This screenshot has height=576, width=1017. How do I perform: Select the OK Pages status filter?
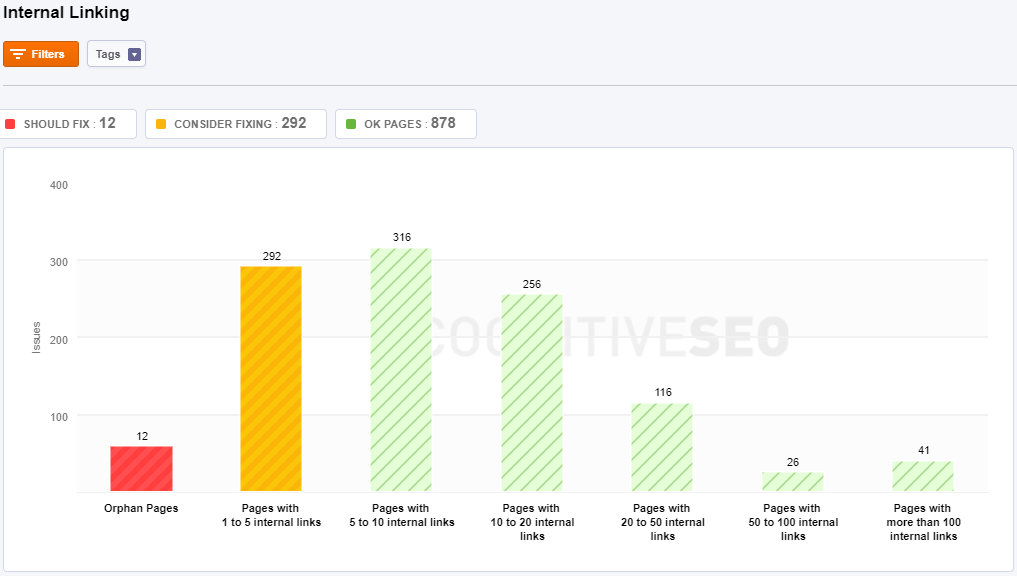405,124
